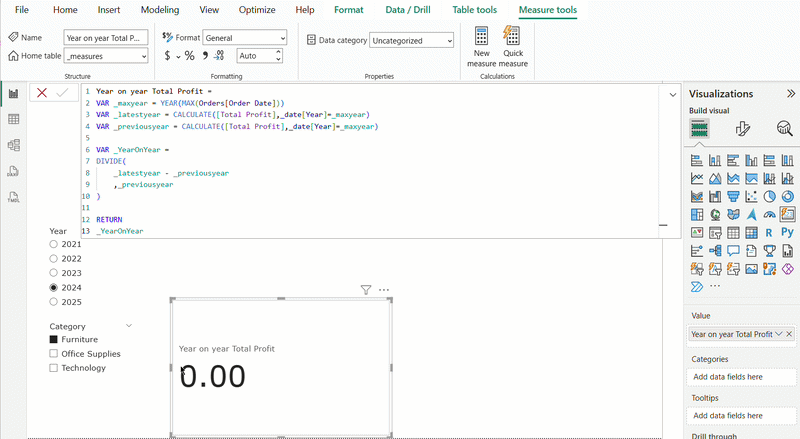Uncheck the Furniture category checkbox
800x439 pixels.
[54, 339]
